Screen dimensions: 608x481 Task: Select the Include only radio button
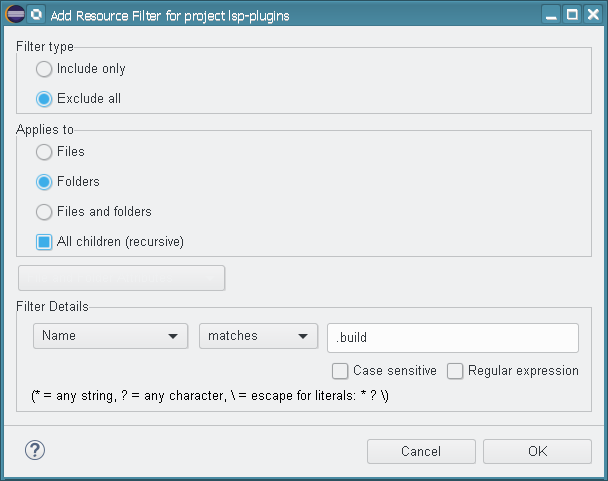44,70
